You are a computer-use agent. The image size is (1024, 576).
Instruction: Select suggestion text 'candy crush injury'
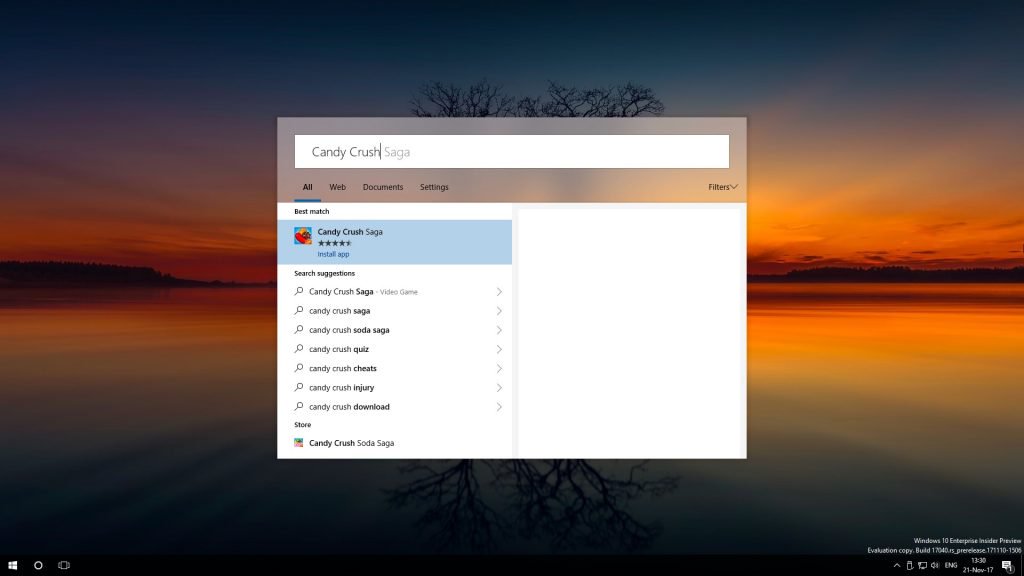(x=342, y=388)
